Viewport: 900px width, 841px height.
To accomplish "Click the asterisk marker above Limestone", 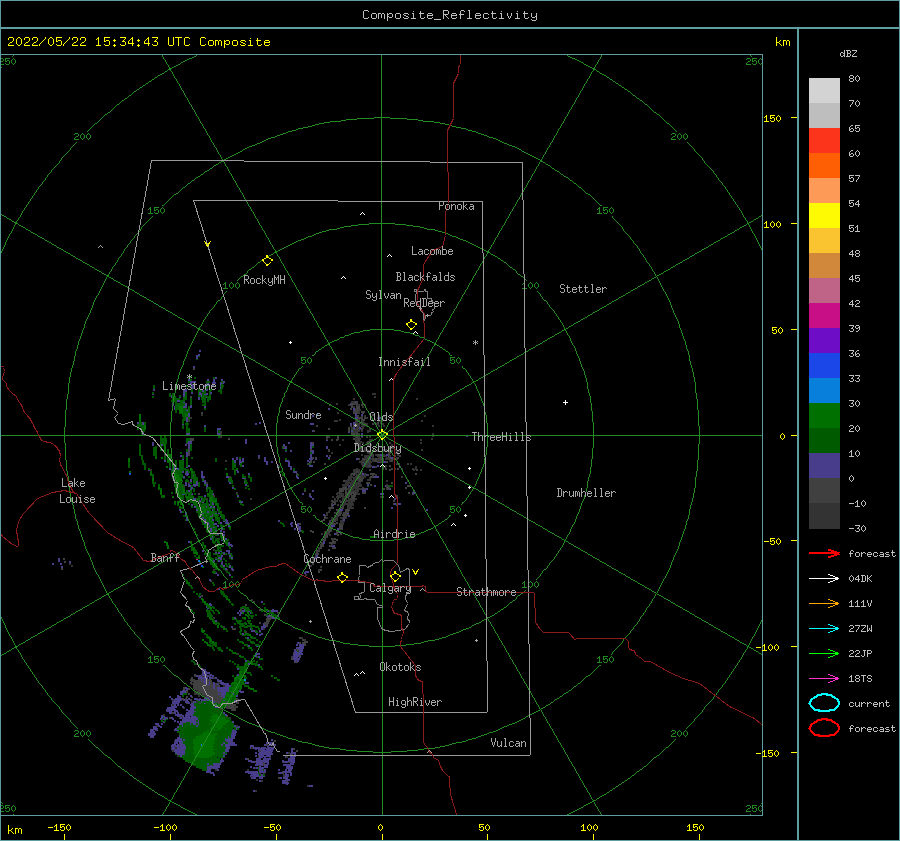I will click(189, 377).
